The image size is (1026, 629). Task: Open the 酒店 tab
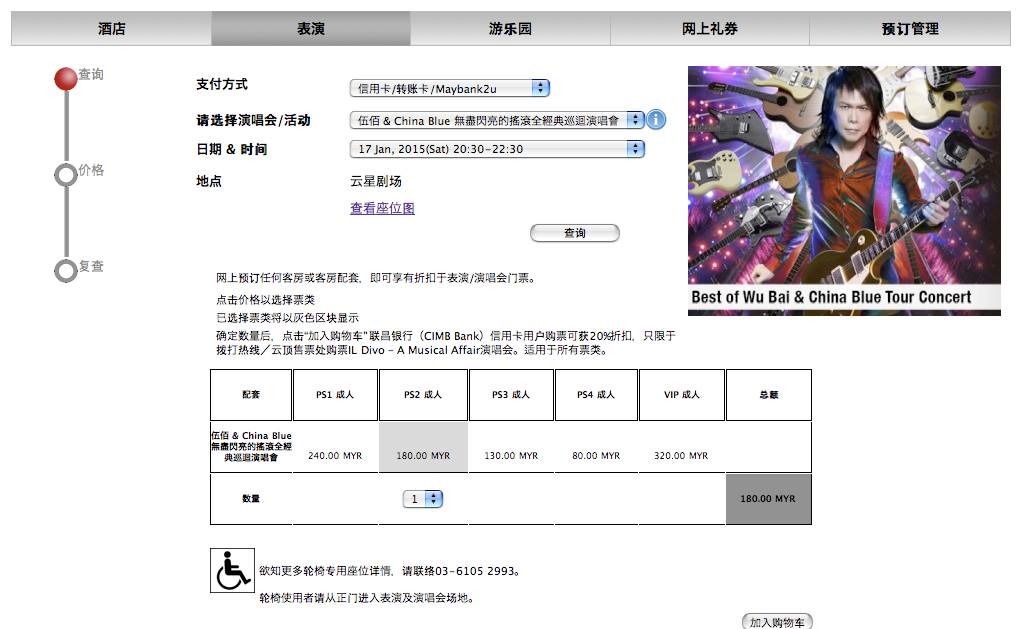click(111, 28)
